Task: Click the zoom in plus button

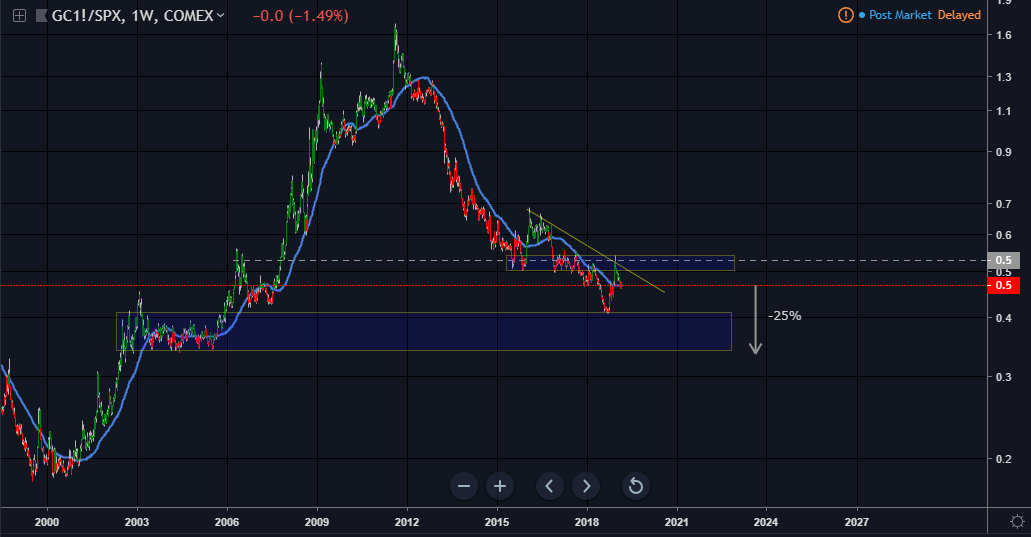Action: (x=500, y=487)
